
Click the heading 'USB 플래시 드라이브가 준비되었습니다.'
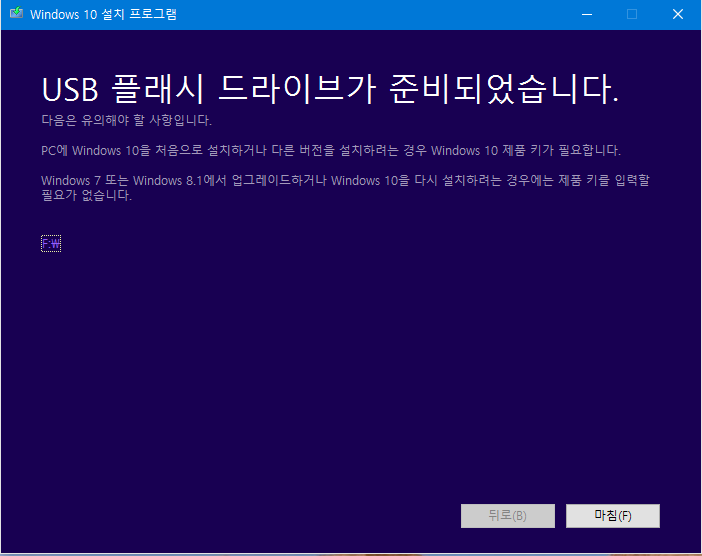(x=330, y=90)
